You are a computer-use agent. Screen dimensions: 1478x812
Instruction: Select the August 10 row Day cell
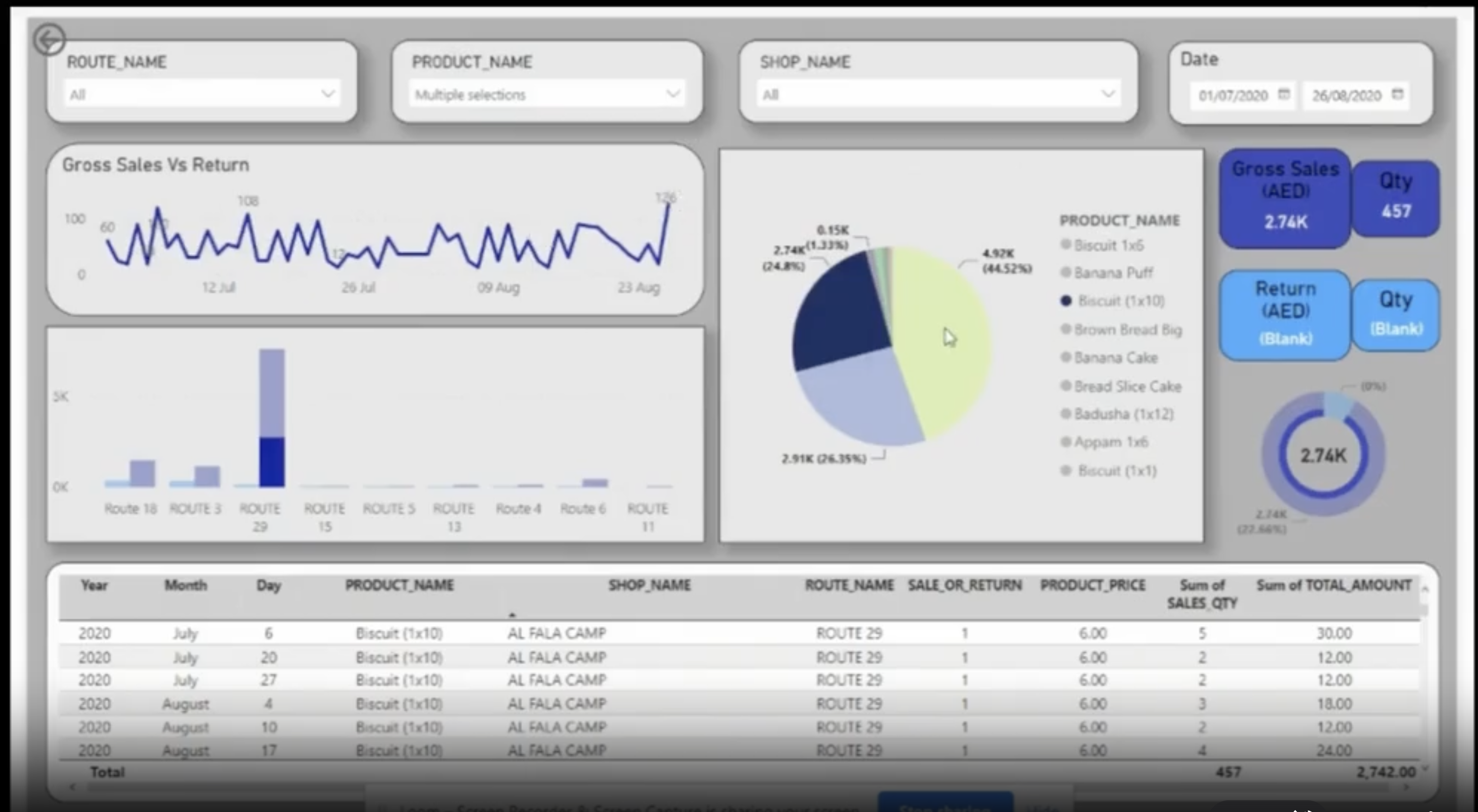click(x=269, y=727)
